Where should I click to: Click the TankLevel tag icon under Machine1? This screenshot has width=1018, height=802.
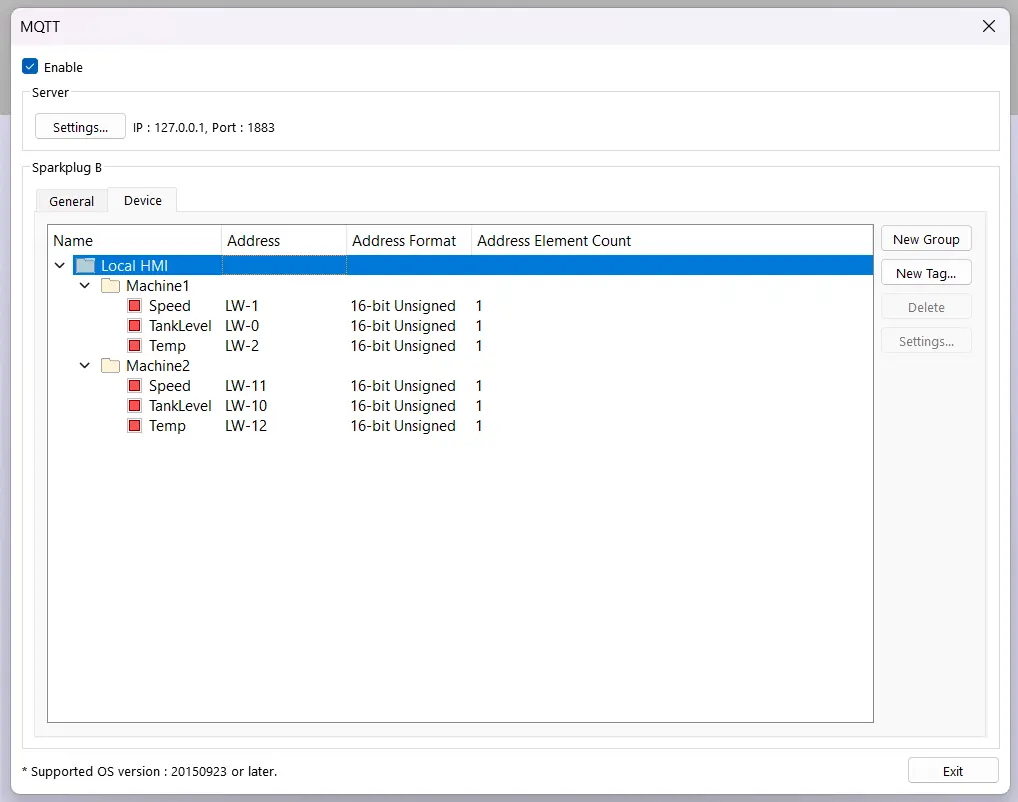134,325
